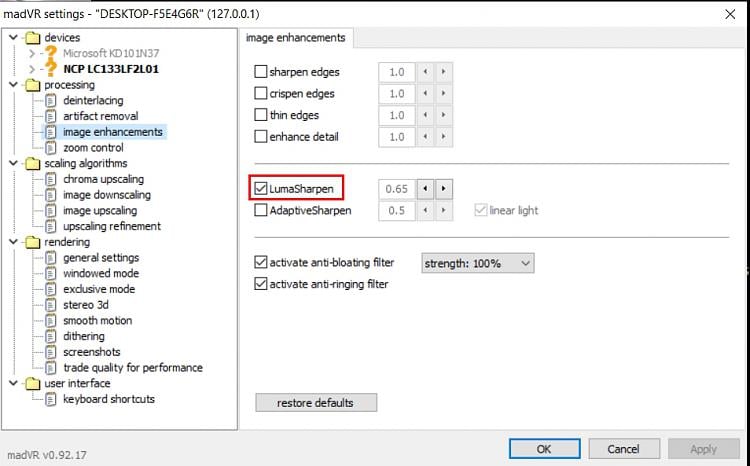Click the scaling algorithms folder icon
The width and height of the screenshot is (750, 466).
click(x=33, y=163)
